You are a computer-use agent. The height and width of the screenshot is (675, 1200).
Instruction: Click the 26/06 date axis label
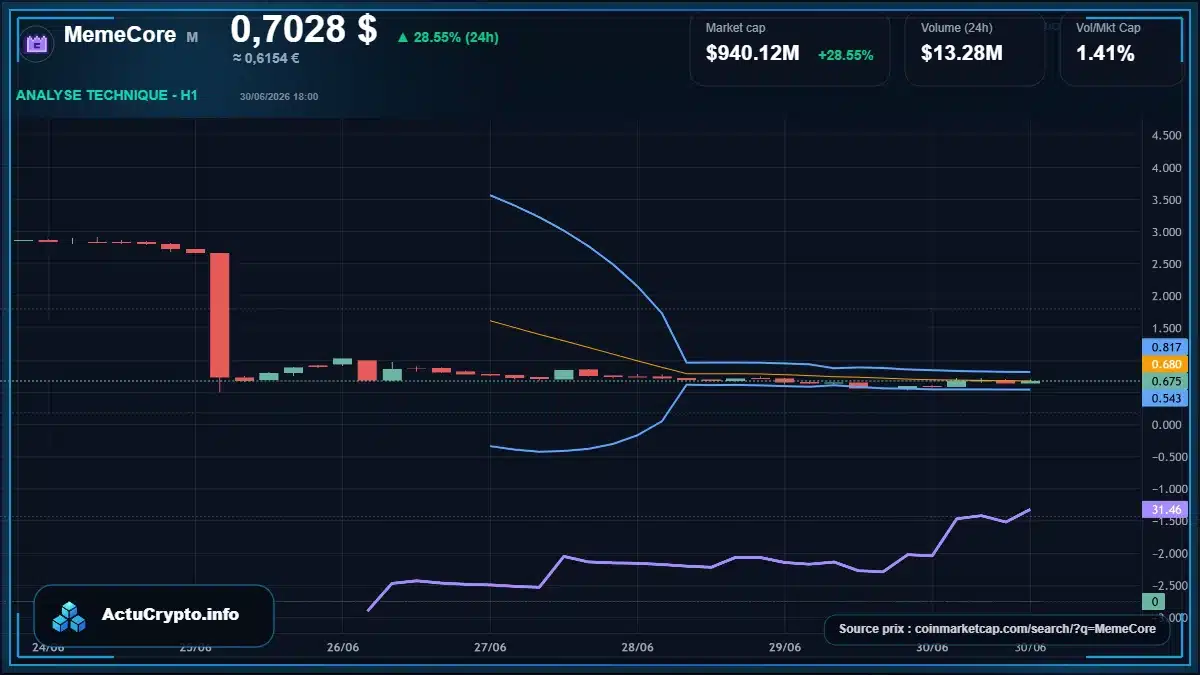pyautogui.click(x=343, y=647)
